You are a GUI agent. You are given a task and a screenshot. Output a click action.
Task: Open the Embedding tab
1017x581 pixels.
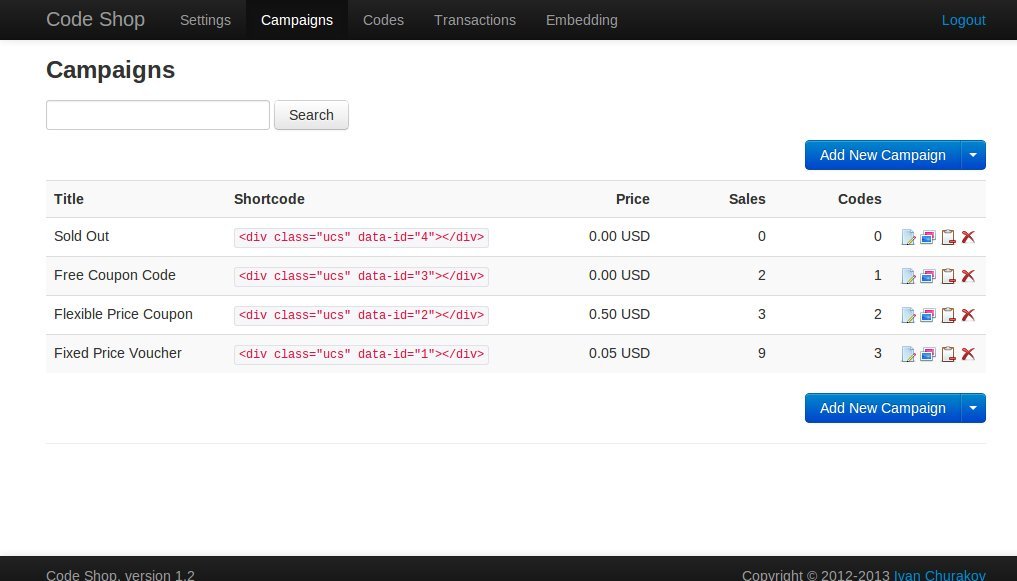point(581,20)
